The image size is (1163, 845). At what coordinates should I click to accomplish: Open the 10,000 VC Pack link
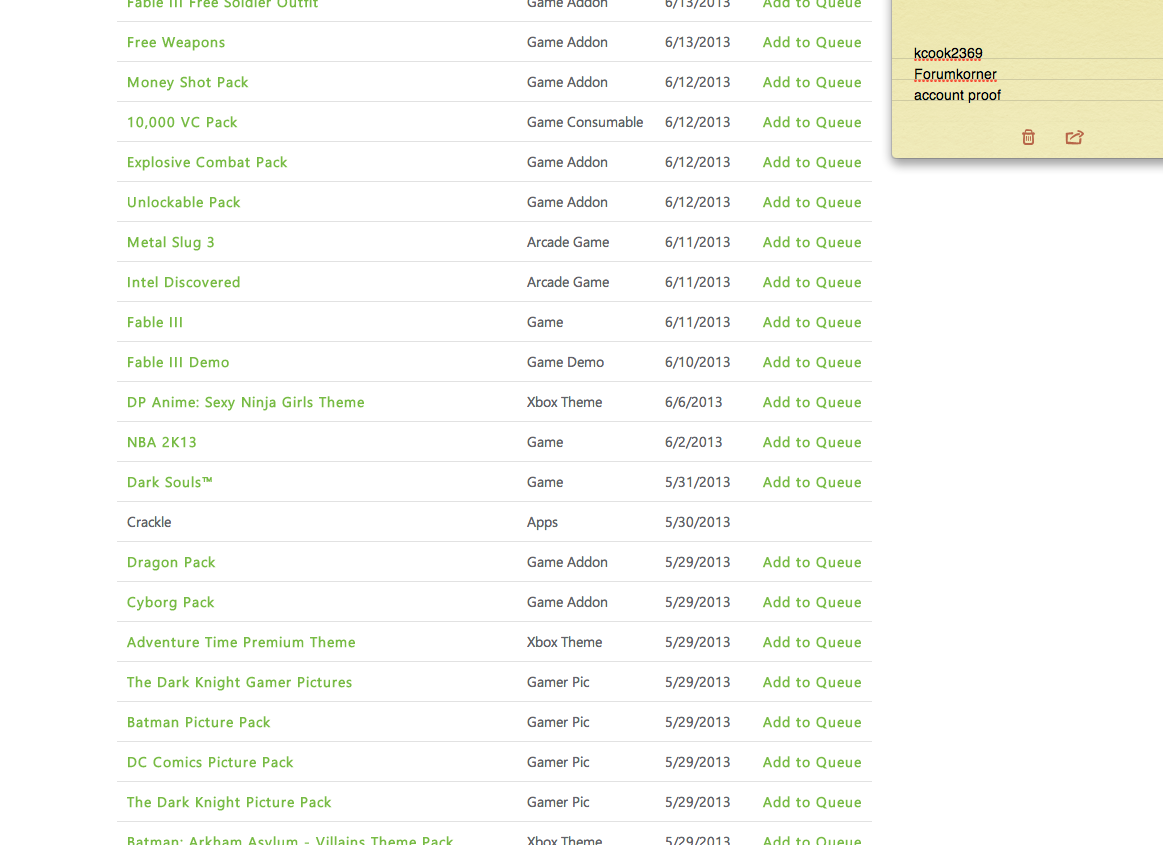coord(182,122)
